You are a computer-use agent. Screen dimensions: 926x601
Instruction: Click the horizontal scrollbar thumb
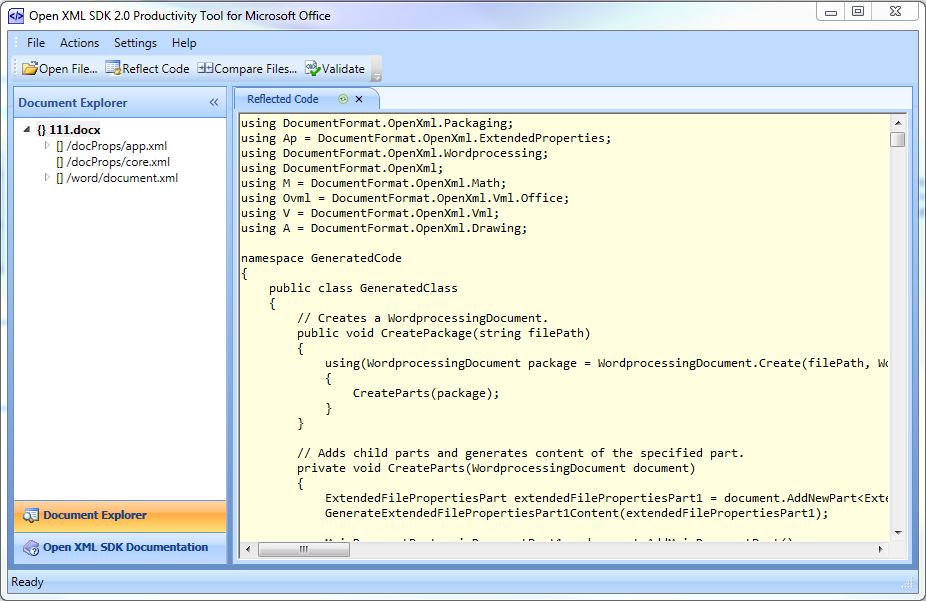(304, 549)
